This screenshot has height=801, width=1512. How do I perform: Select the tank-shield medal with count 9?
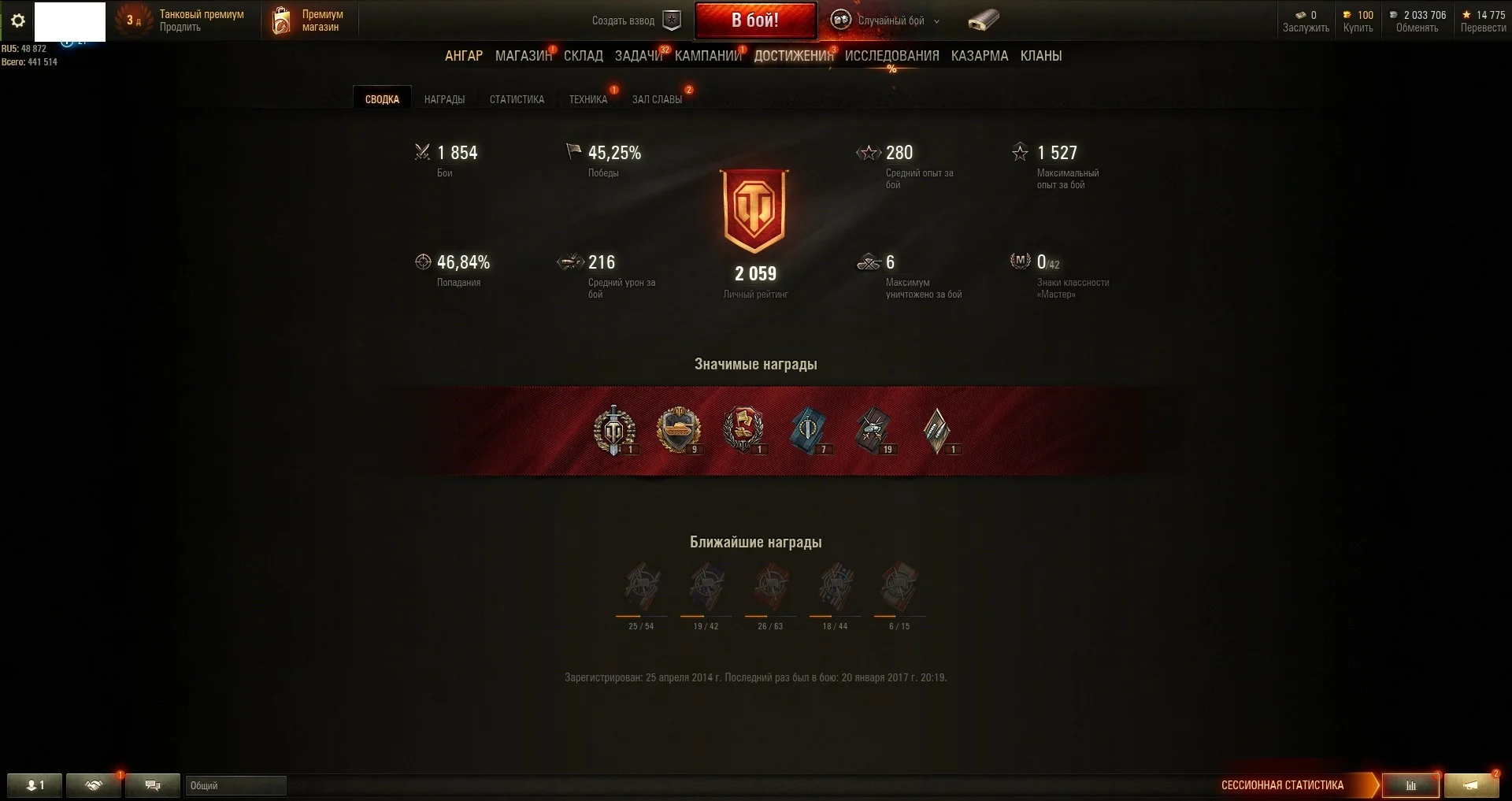(x=679, y=430)
